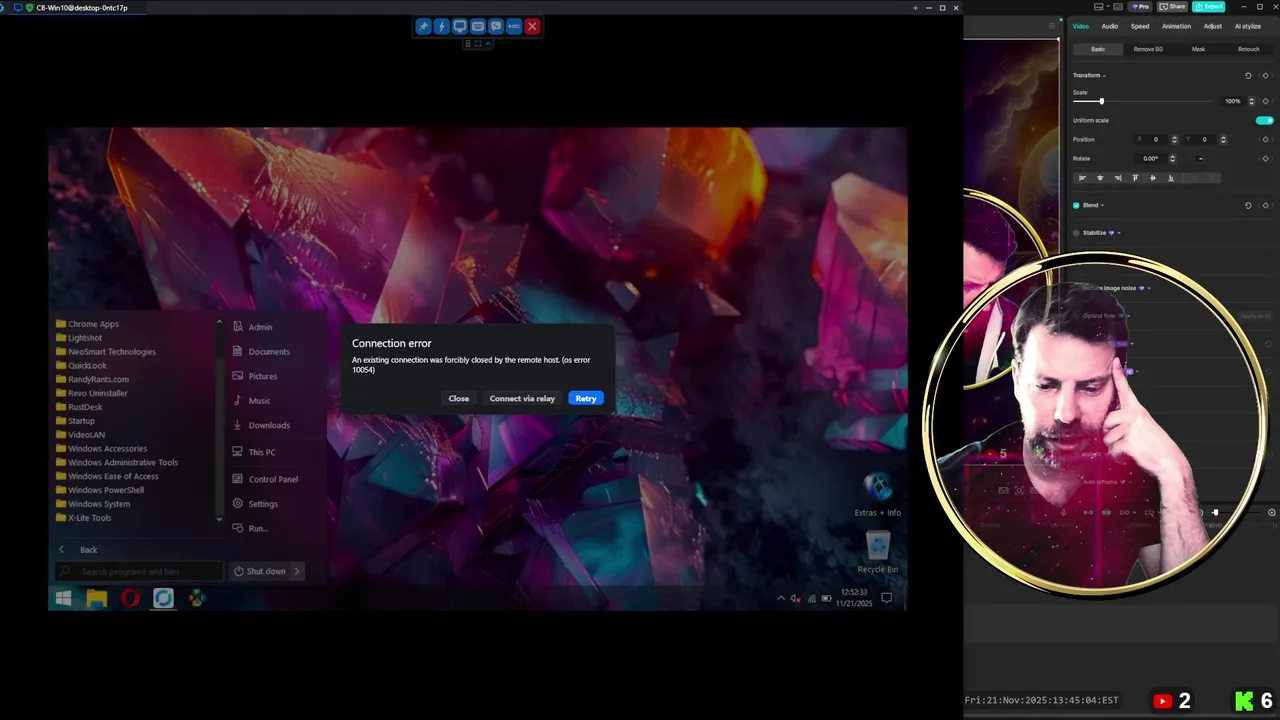Click the Pro button
Image resolution: width=1280 pixels, height=720 pixels.
point(1138,7)
